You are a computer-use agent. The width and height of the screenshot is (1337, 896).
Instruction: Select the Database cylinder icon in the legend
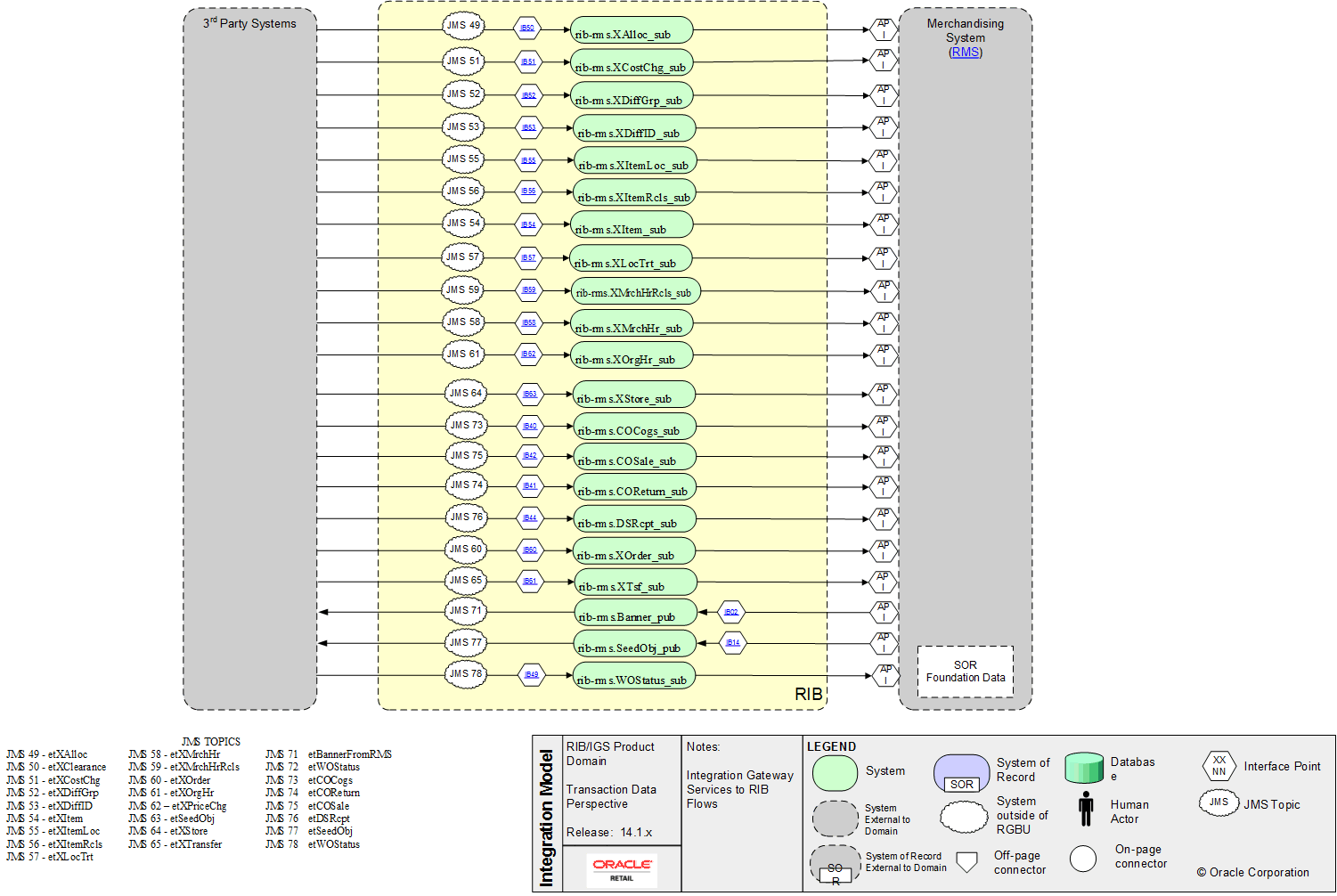1083,768
